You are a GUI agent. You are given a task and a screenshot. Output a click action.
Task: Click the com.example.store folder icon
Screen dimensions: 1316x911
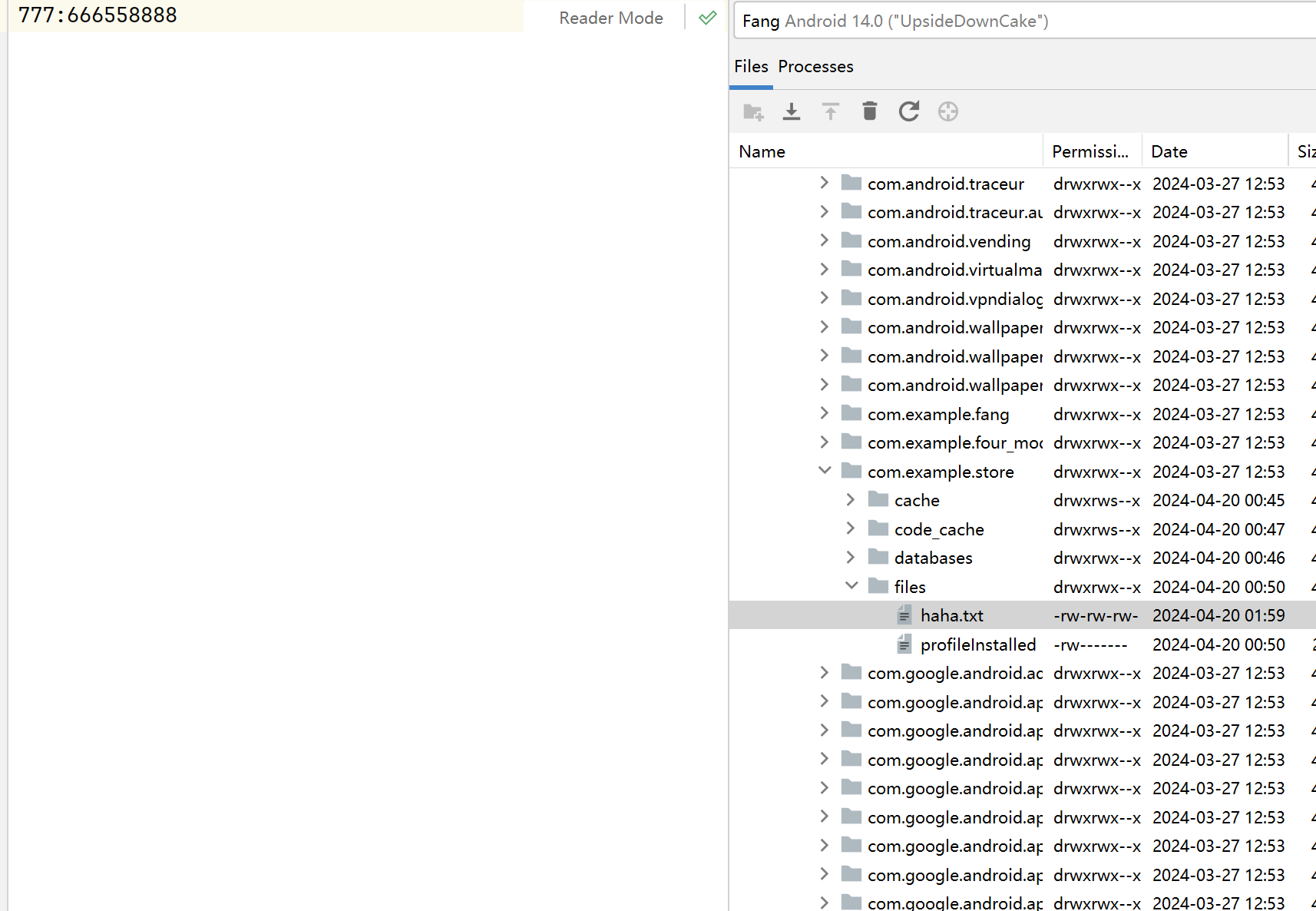[x=851, y=471]
